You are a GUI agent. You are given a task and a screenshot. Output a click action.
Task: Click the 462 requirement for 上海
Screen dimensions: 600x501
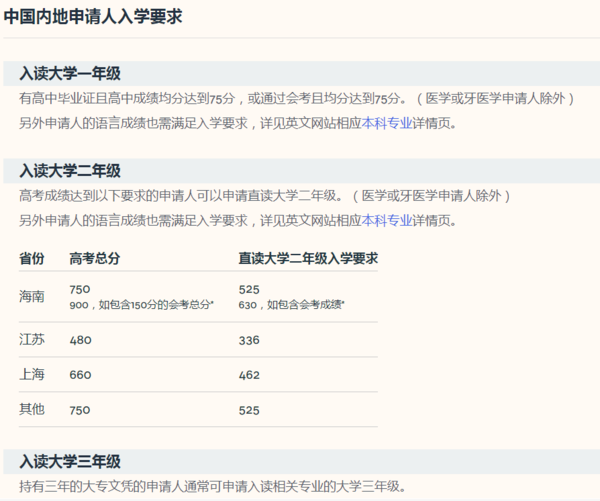249,375
